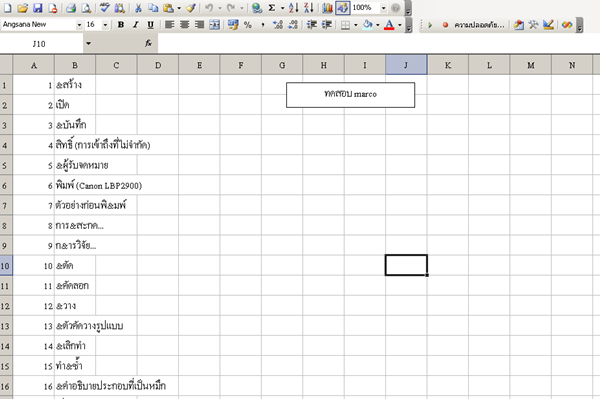
Task: Expand the fill color palette arrow
Action: point(378,25)
